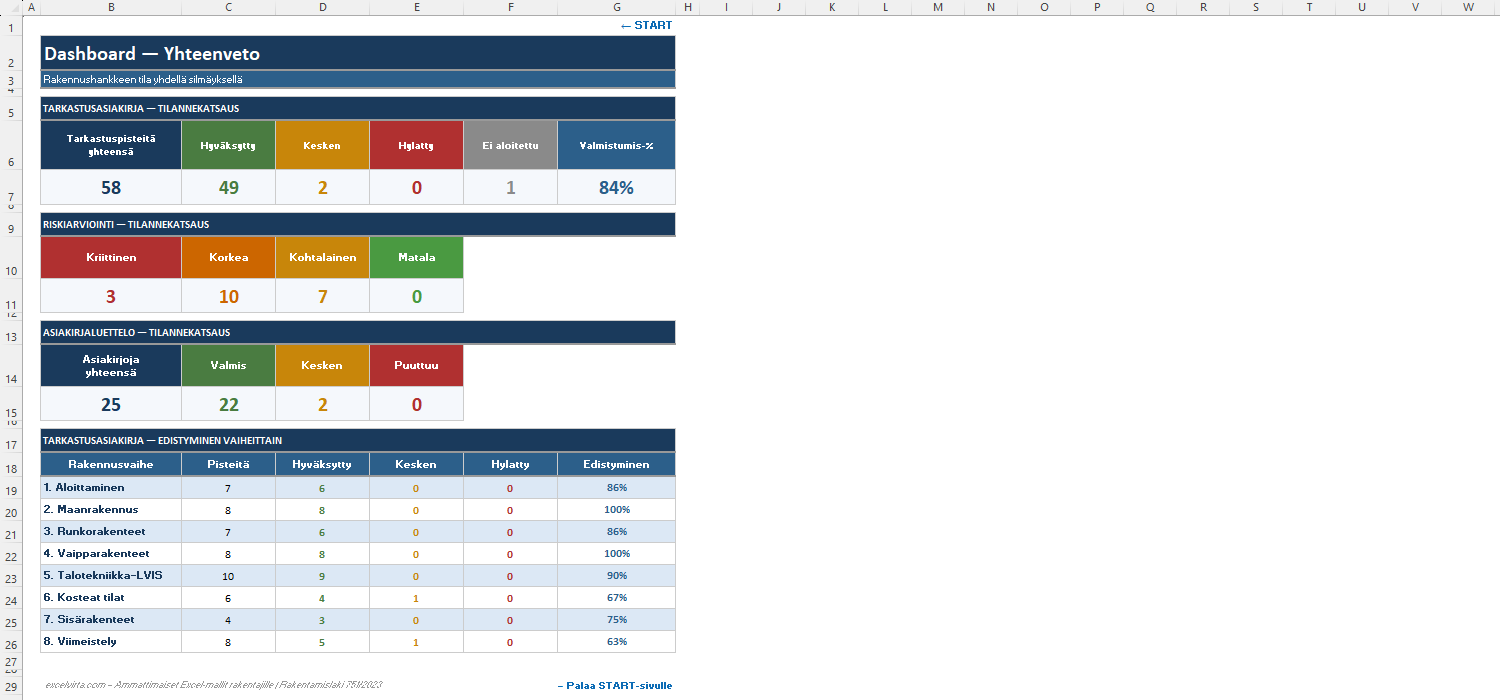Click the "Kriittinen" risk header
This screenshot has width=1500, height=700.
(111, 258)
